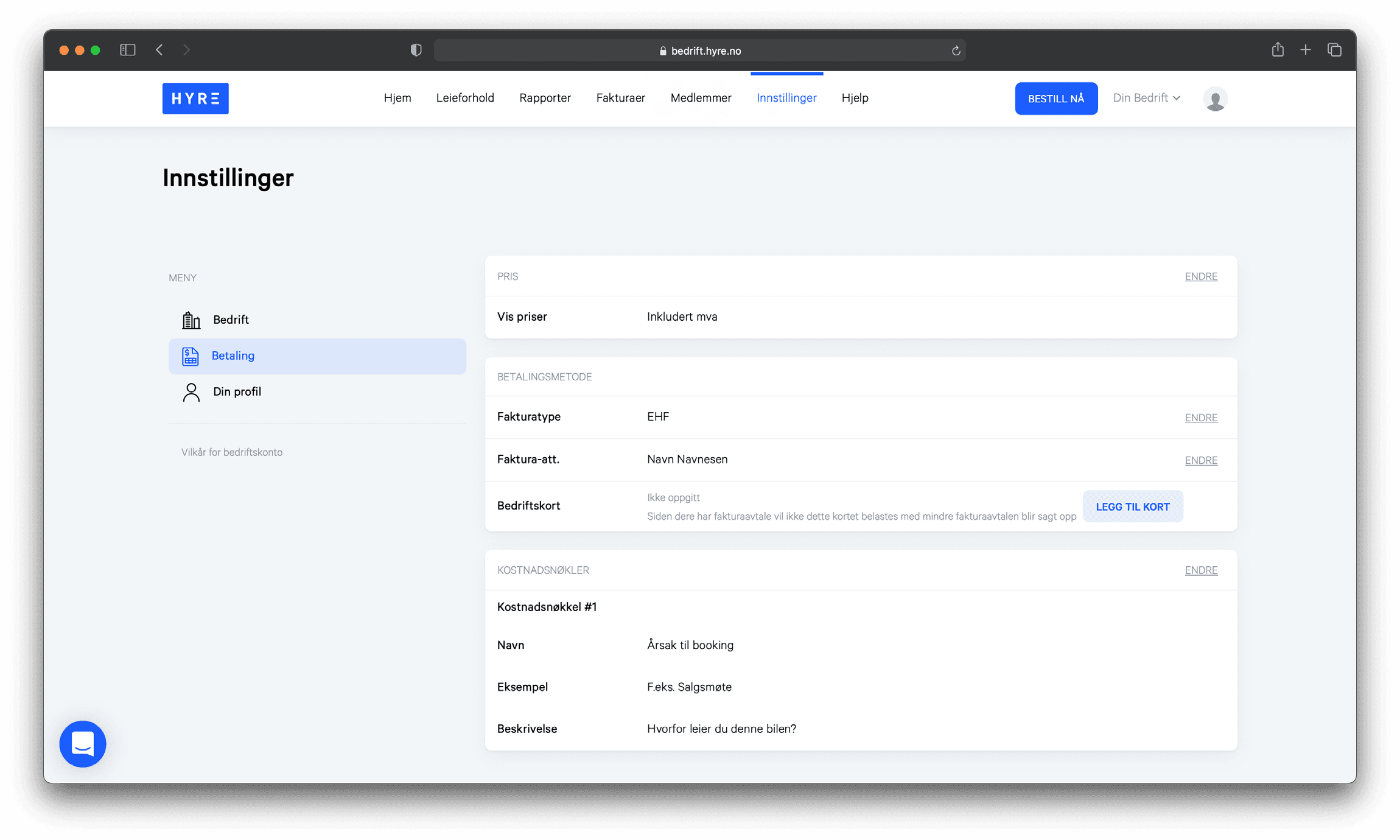Click ENDRE for Fakturatype
Image resolution: width=1400 pixels, height=840 pixels.
(1201, 418)
